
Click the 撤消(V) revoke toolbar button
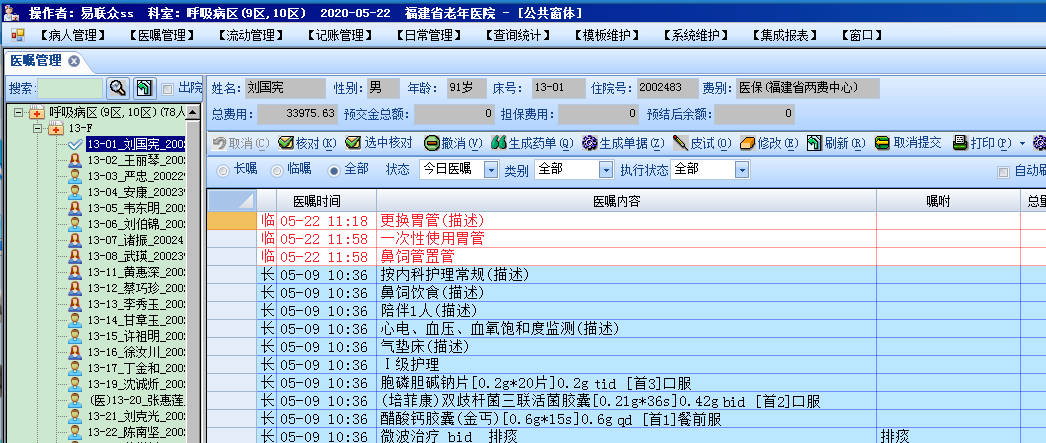(453, 143)
